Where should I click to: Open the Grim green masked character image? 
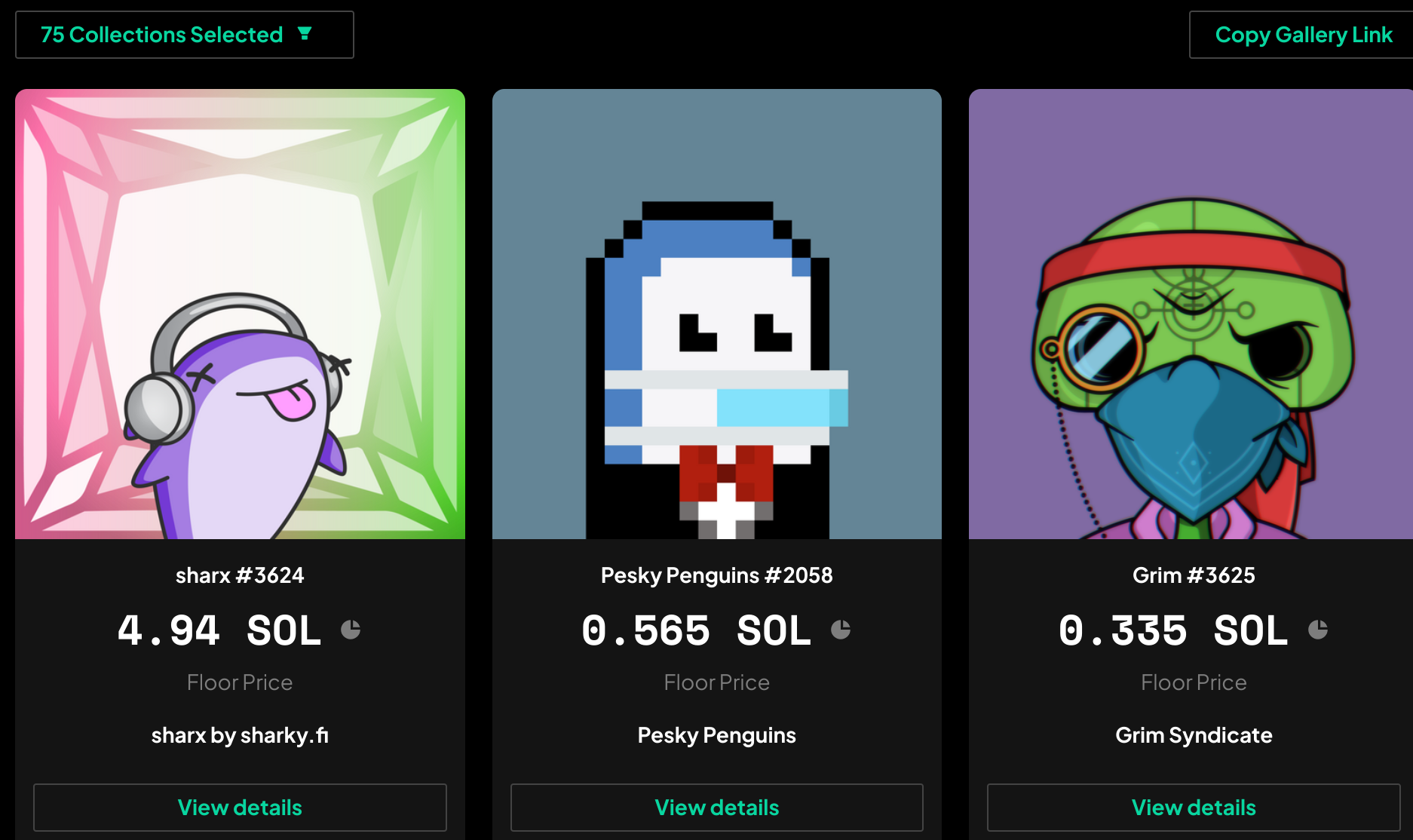[x=1191, y=314]
